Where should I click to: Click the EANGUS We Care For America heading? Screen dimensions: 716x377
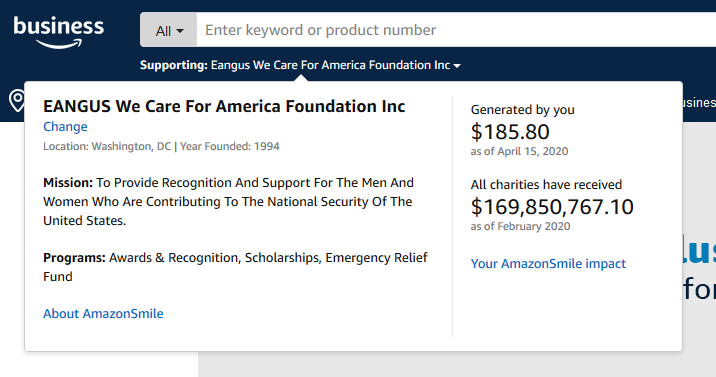click(224, 106)
